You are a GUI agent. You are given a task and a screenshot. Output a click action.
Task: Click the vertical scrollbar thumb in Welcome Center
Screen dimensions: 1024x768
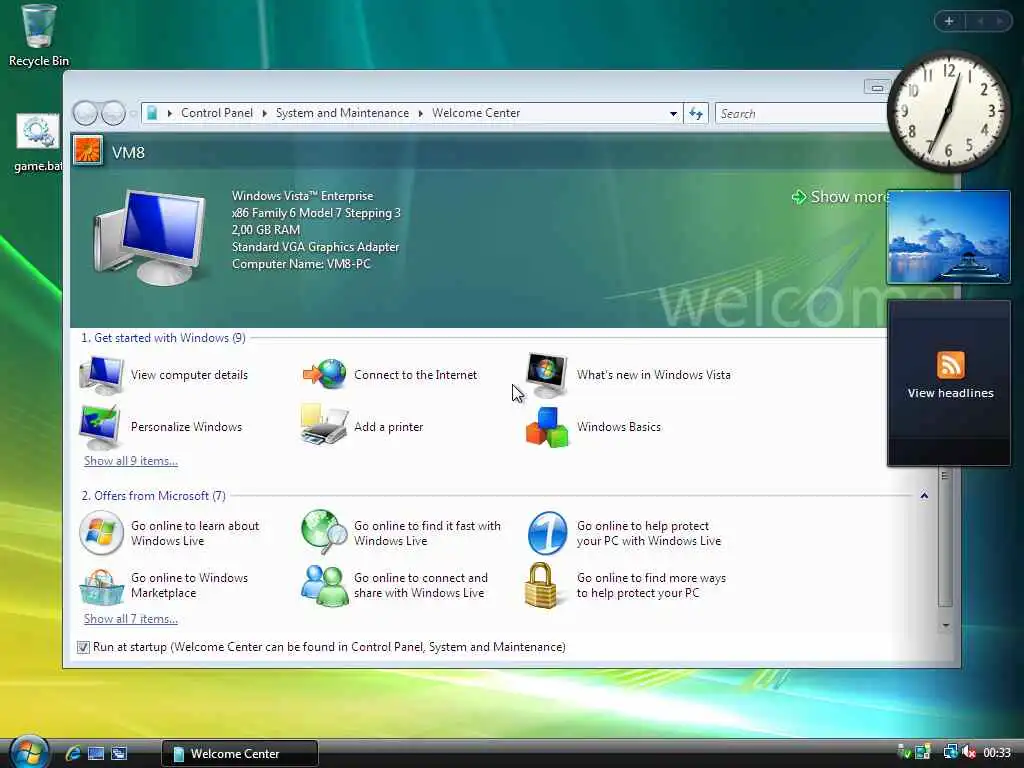pos(945,537)
